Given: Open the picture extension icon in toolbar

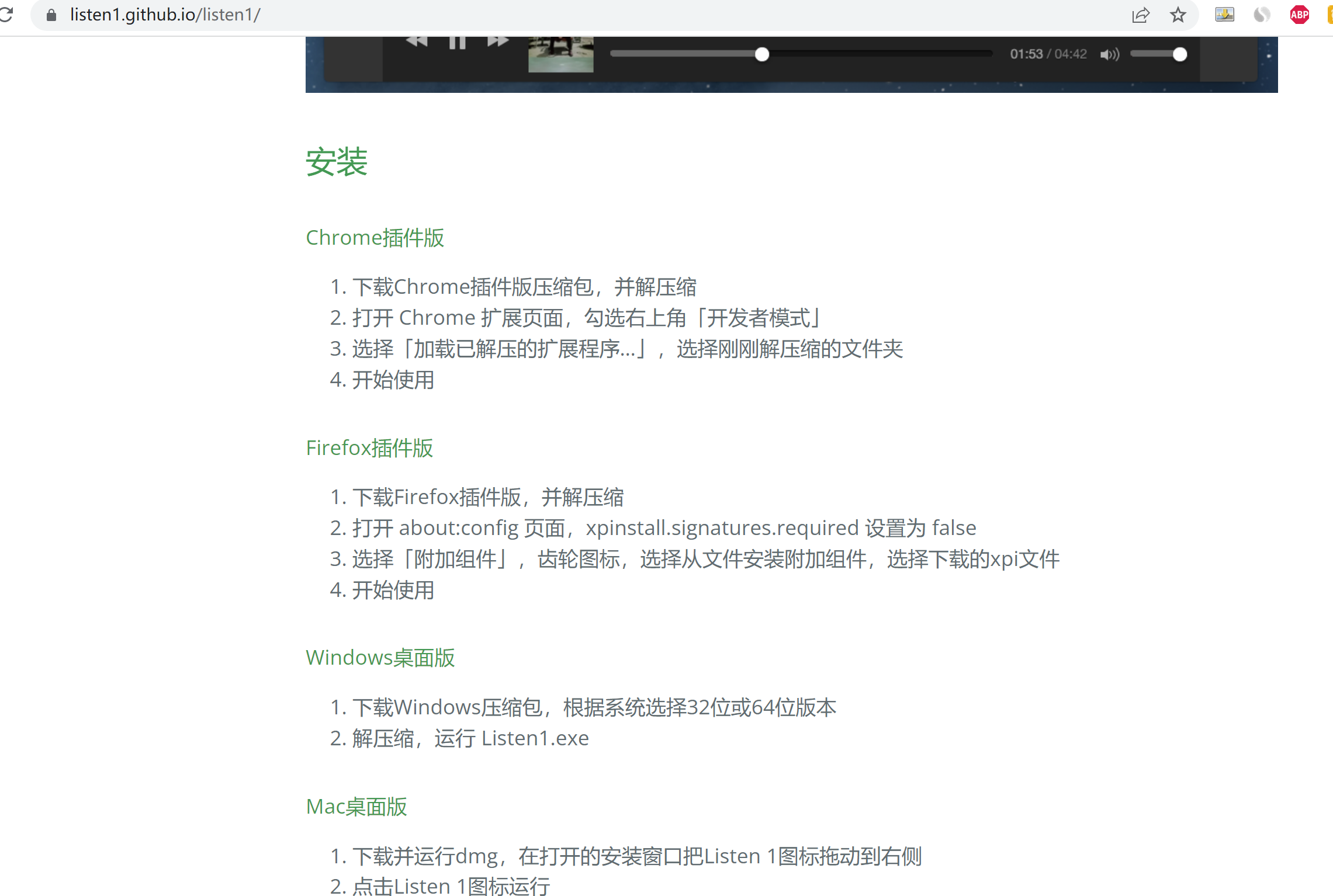Looking at the screenshot, I should click(1224, 15).
